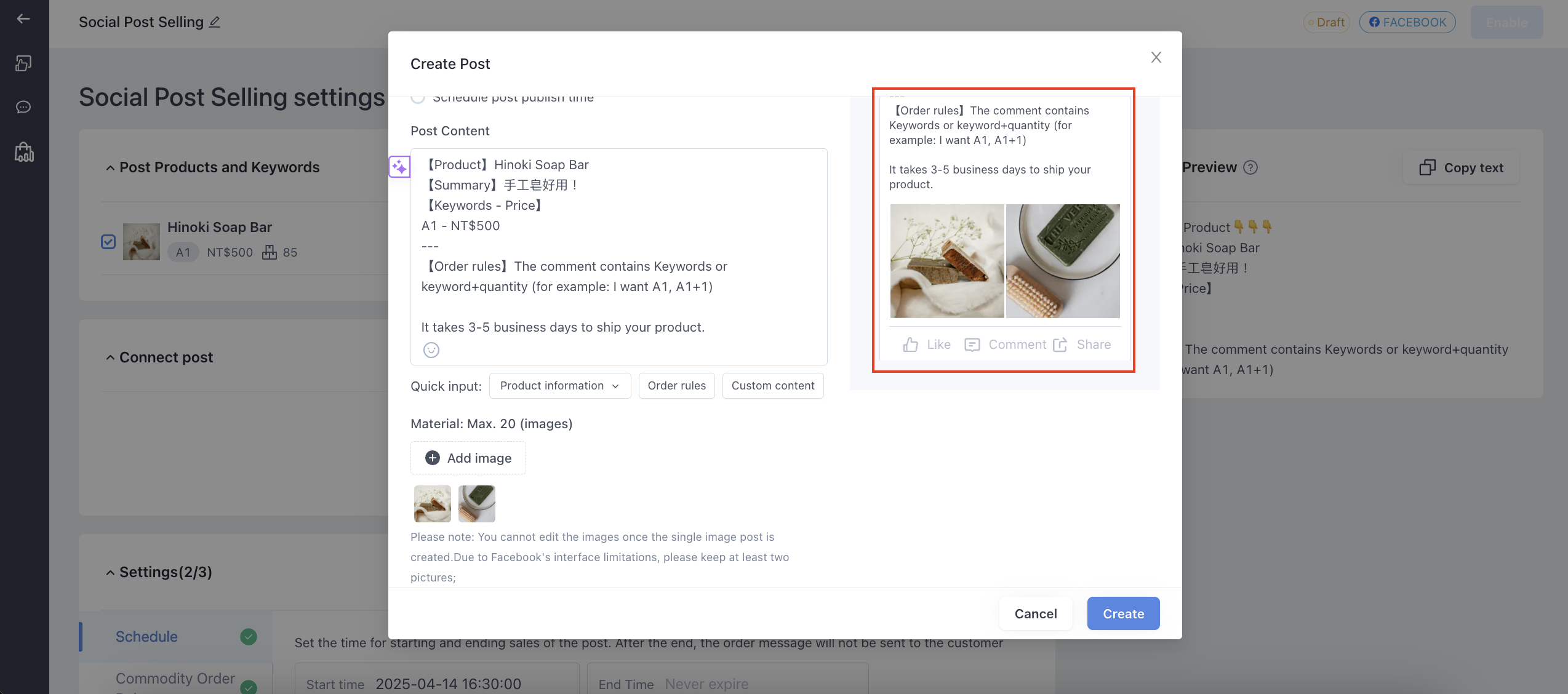
Task: Click the Hinoki Soap Bar product name
Action: (220, 227)
